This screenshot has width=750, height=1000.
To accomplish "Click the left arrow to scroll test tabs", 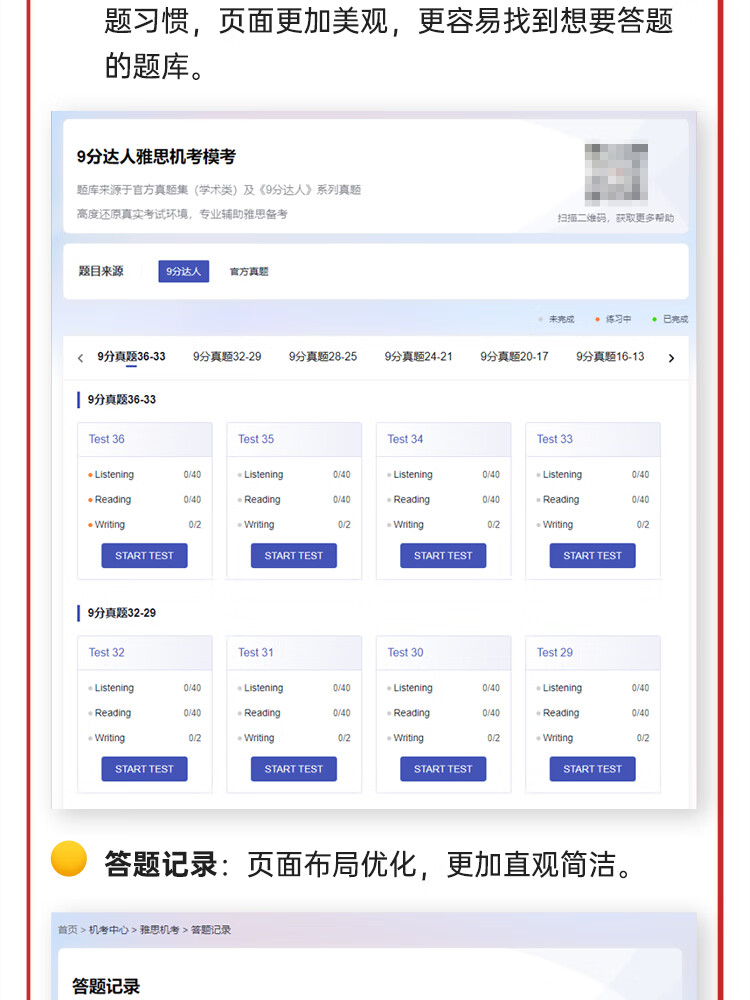I will tap(81, 358).
